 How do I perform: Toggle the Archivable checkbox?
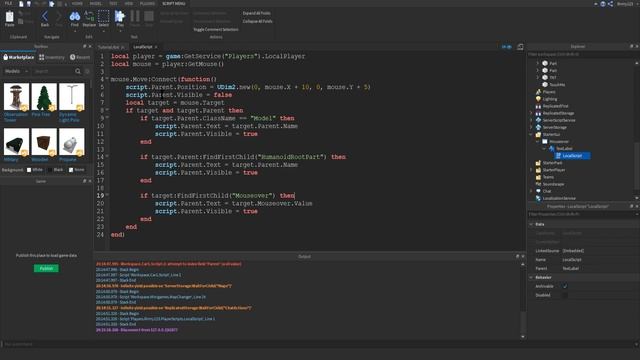565,286
